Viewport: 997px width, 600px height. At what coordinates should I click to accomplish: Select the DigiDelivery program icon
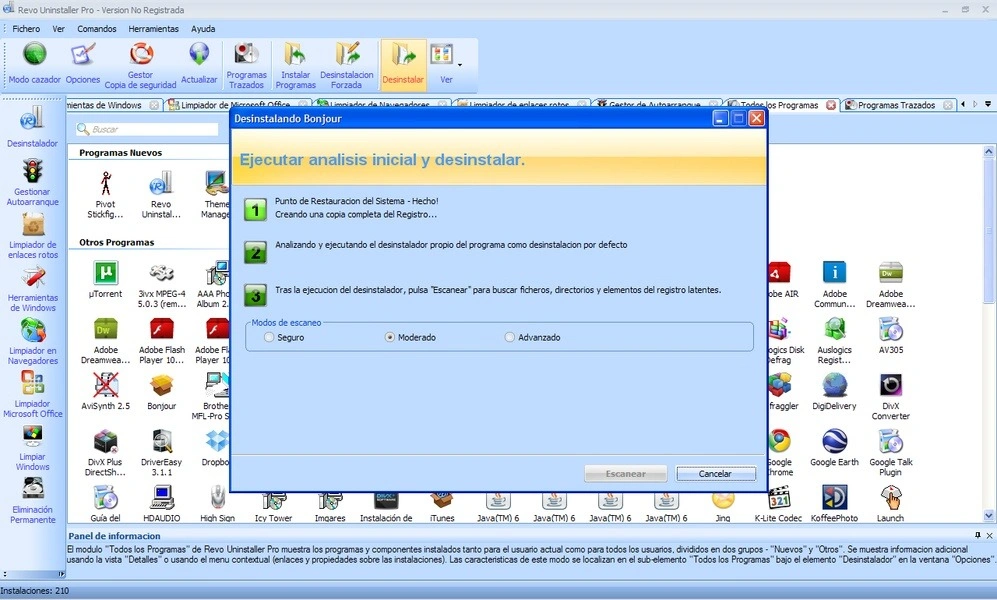coord(834,392)
